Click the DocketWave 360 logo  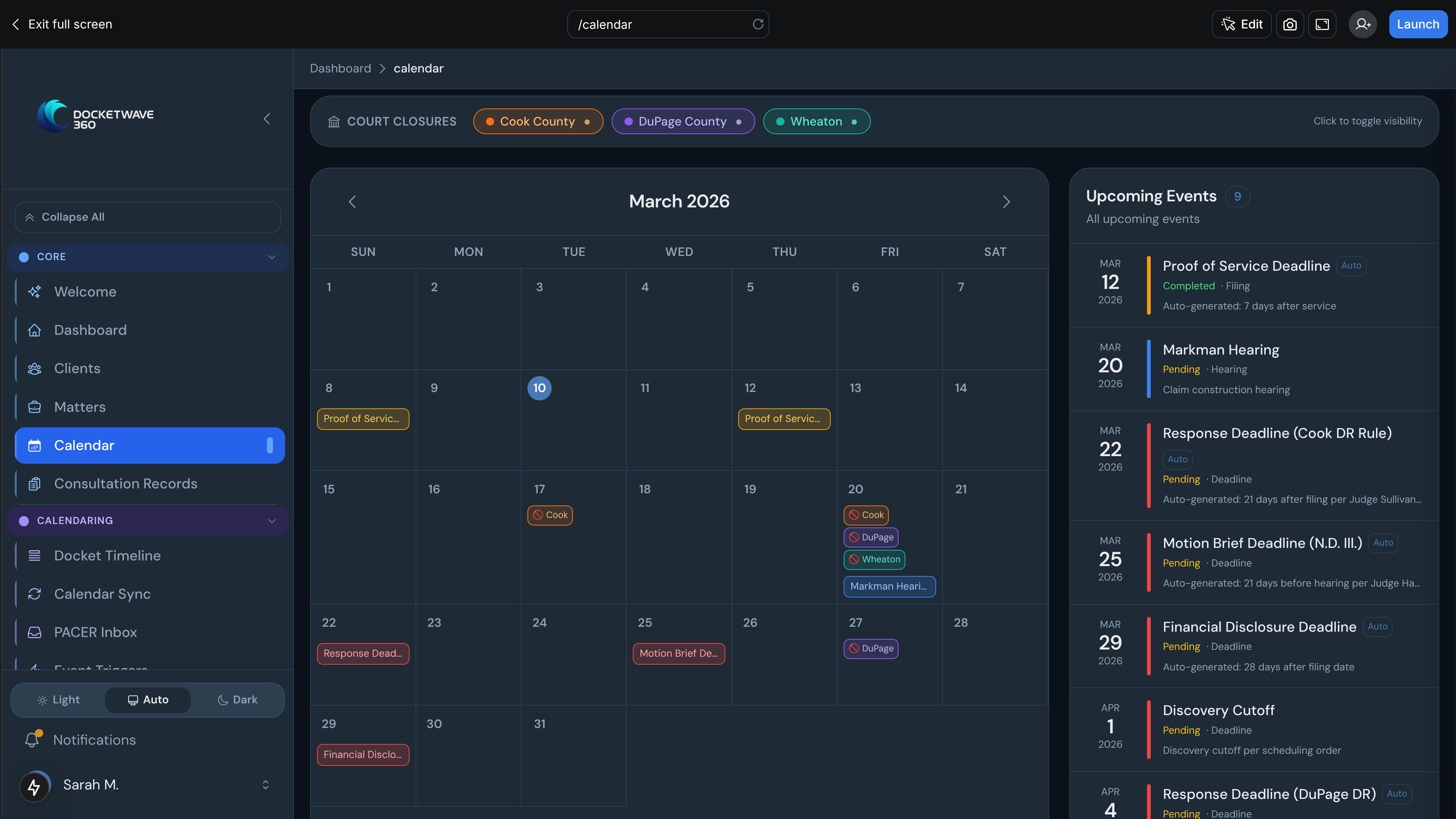click(96, 116)
